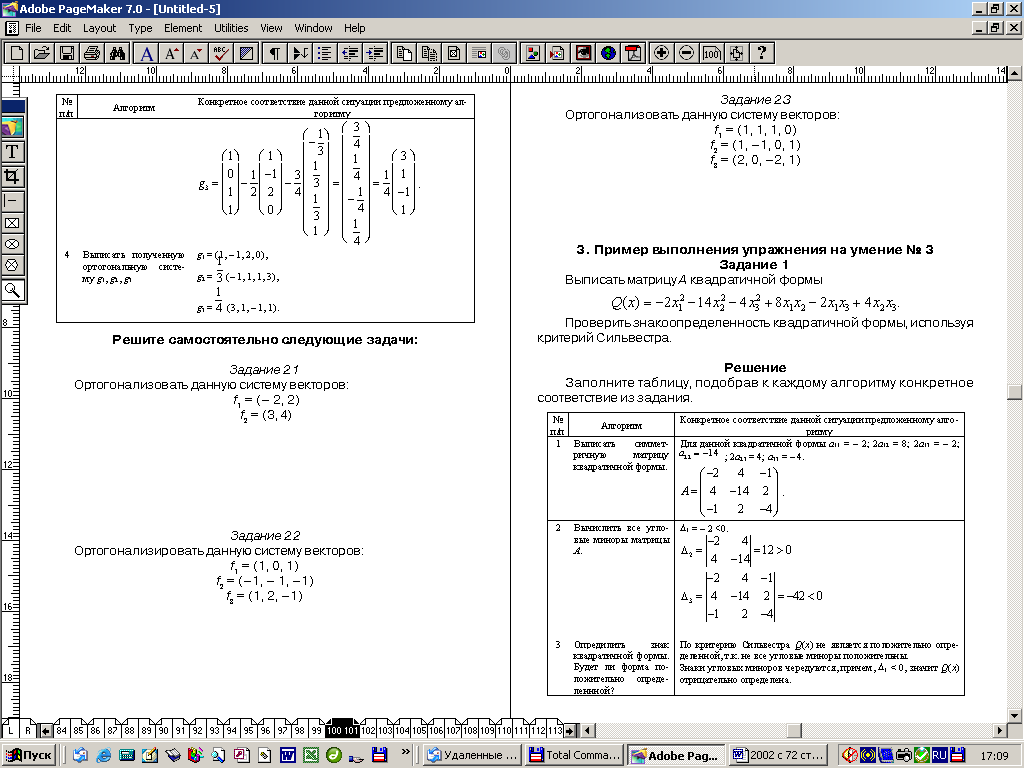Switch to Total Commander taskbar button

click(x=575, y=755)
